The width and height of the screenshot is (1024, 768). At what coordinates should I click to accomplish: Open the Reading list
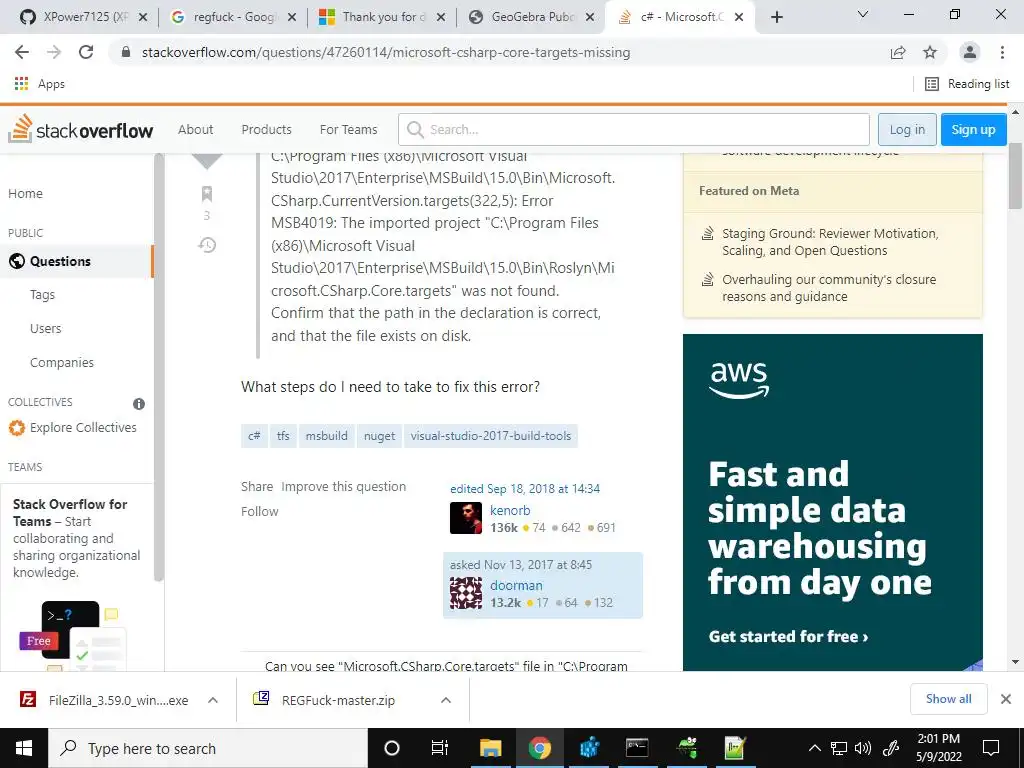coord(967,84)
